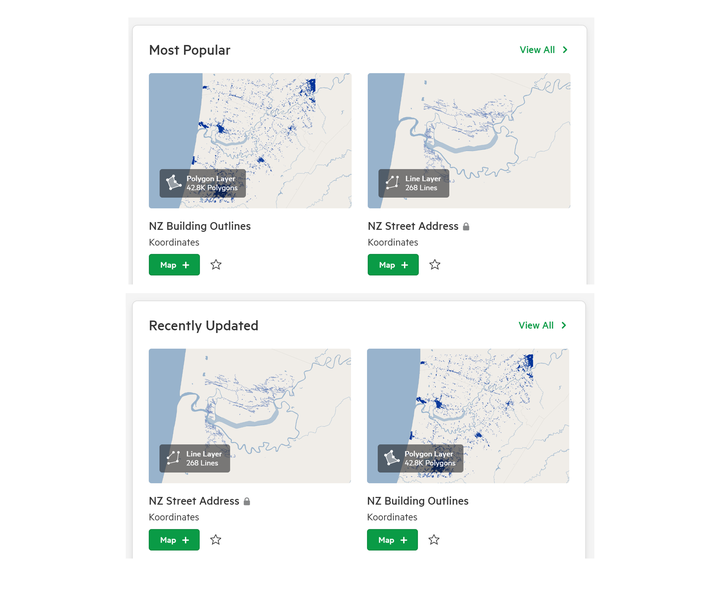Image resolution: width=720 pixels, height=591 pixels.
Task: Add Recently Updated NZ Street Address to map
Action: coord(174,540)
